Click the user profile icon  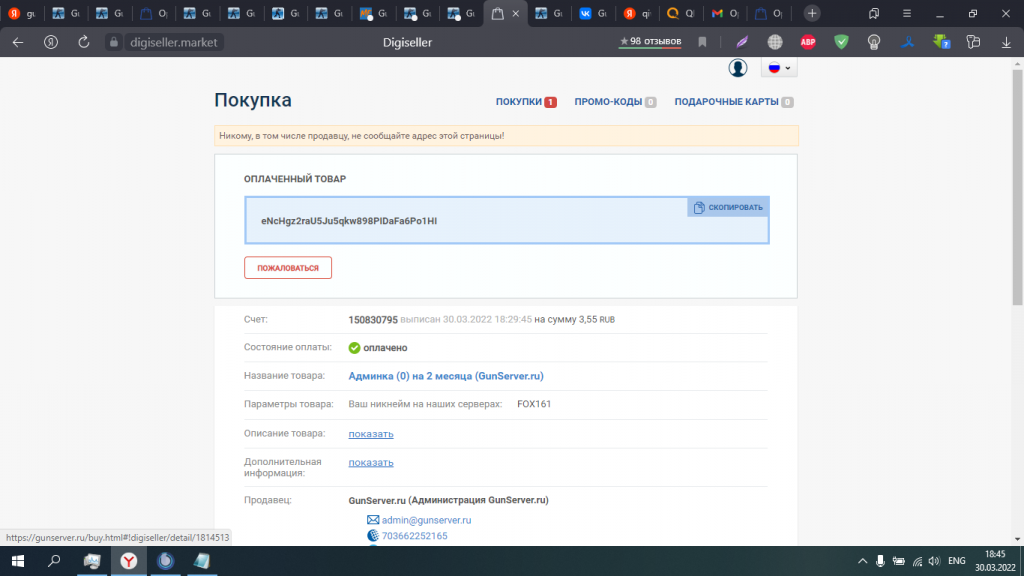coord(737,68)
